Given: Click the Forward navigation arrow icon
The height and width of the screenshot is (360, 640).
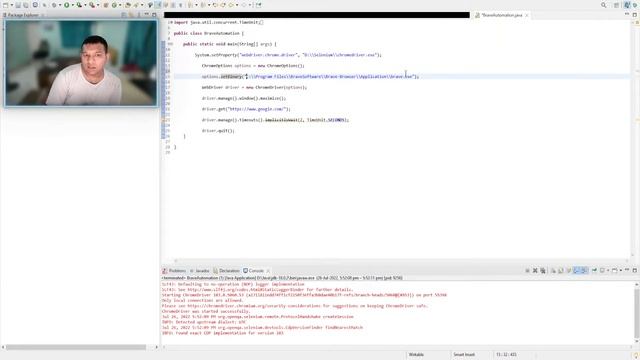Looking at the screenshot, I should click(244, 5).
